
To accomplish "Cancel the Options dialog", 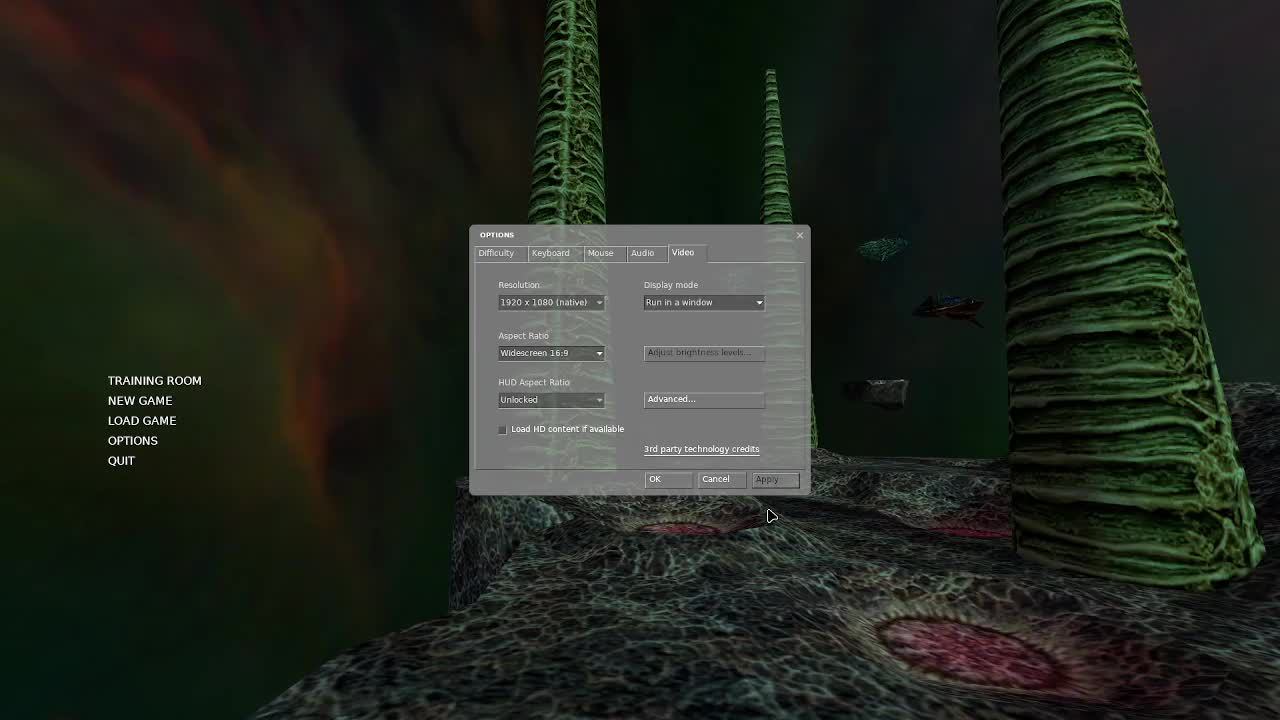I will click(x=722, y=480).
